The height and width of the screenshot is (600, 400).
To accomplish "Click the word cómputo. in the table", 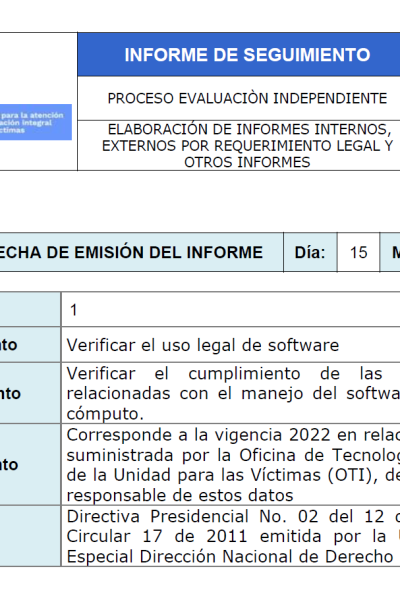I will click(x=105, y=414).
